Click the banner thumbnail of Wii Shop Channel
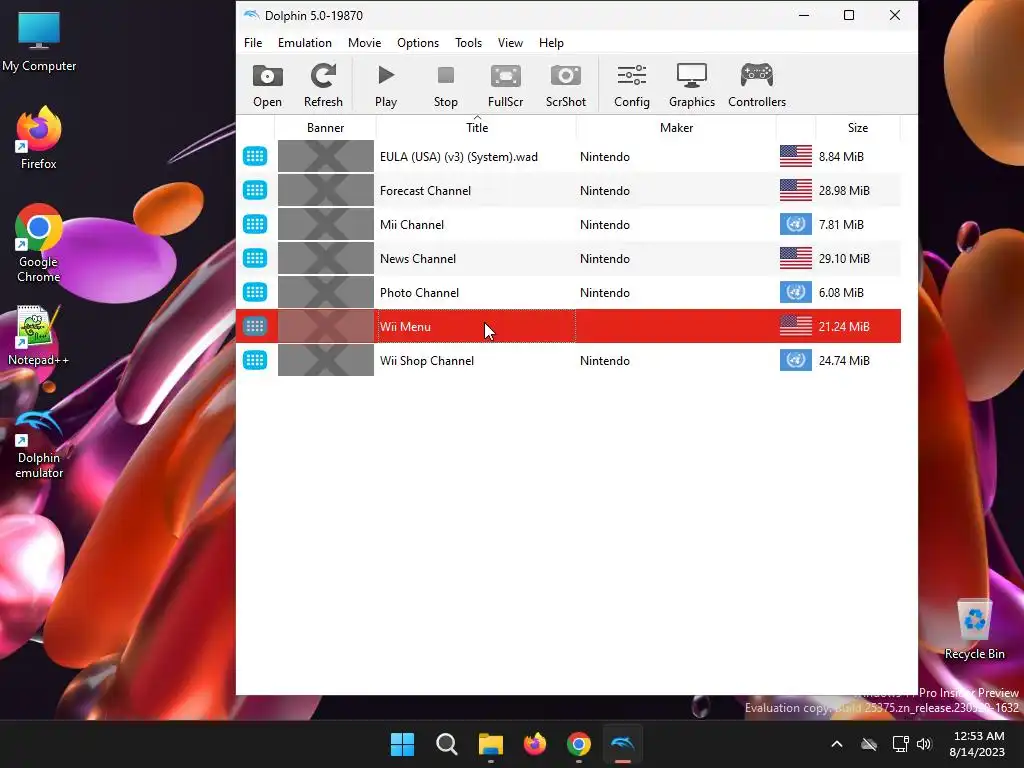Image resolution: width=1024 pixels, height=768 pixels. coord(326,360)
